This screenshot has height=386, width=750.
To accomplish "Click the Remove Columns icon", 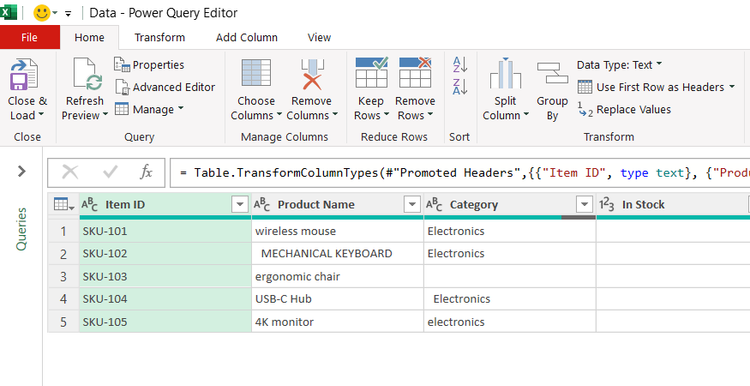I will coord(312,73).
